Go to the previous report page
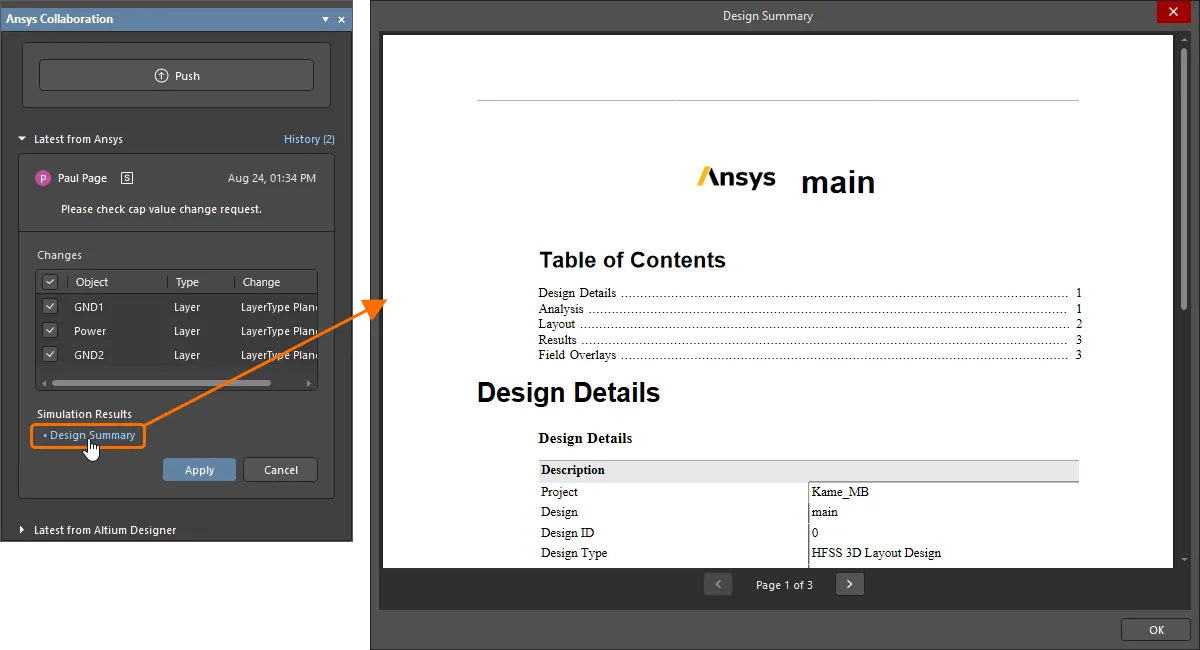 coord(718,584)
